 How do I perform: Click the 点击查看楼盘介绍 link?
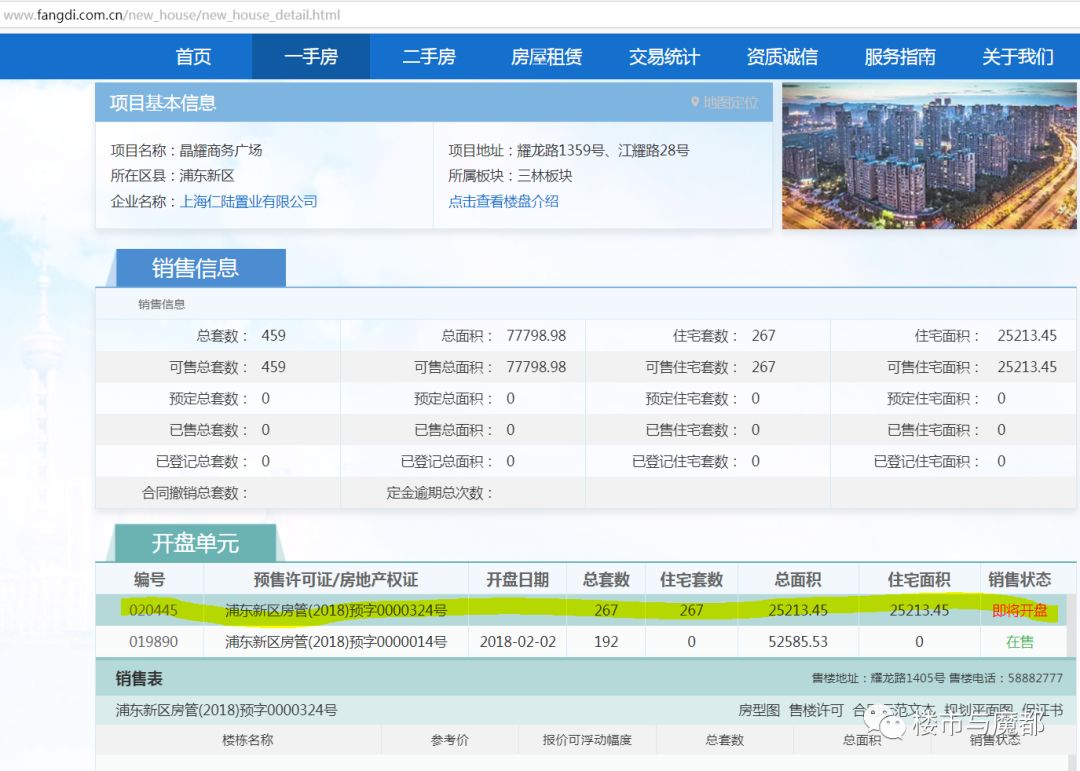pos(503,201)
